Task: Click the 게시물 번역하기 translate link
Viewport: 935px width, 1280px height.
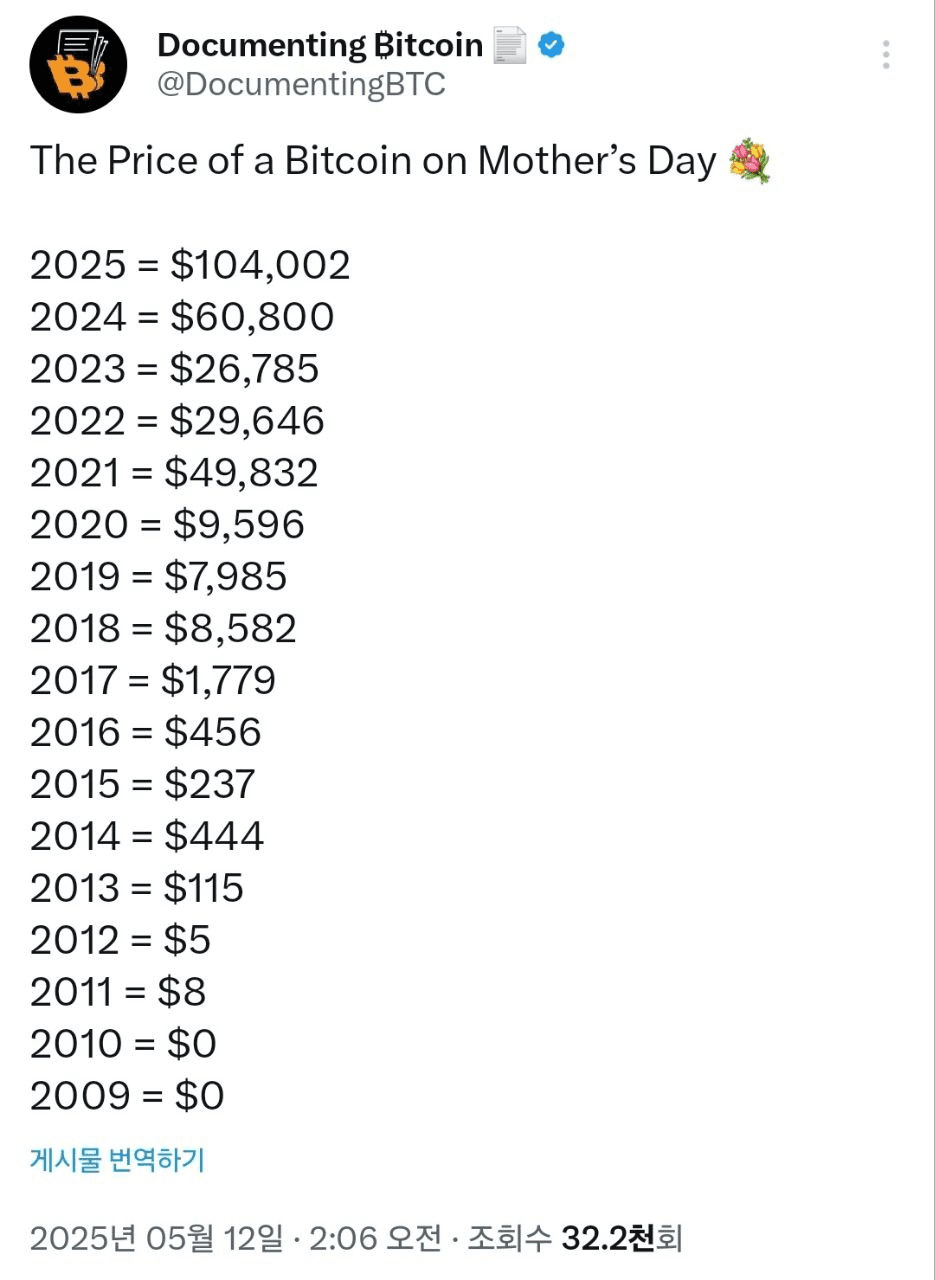Action: point(117,1160)
